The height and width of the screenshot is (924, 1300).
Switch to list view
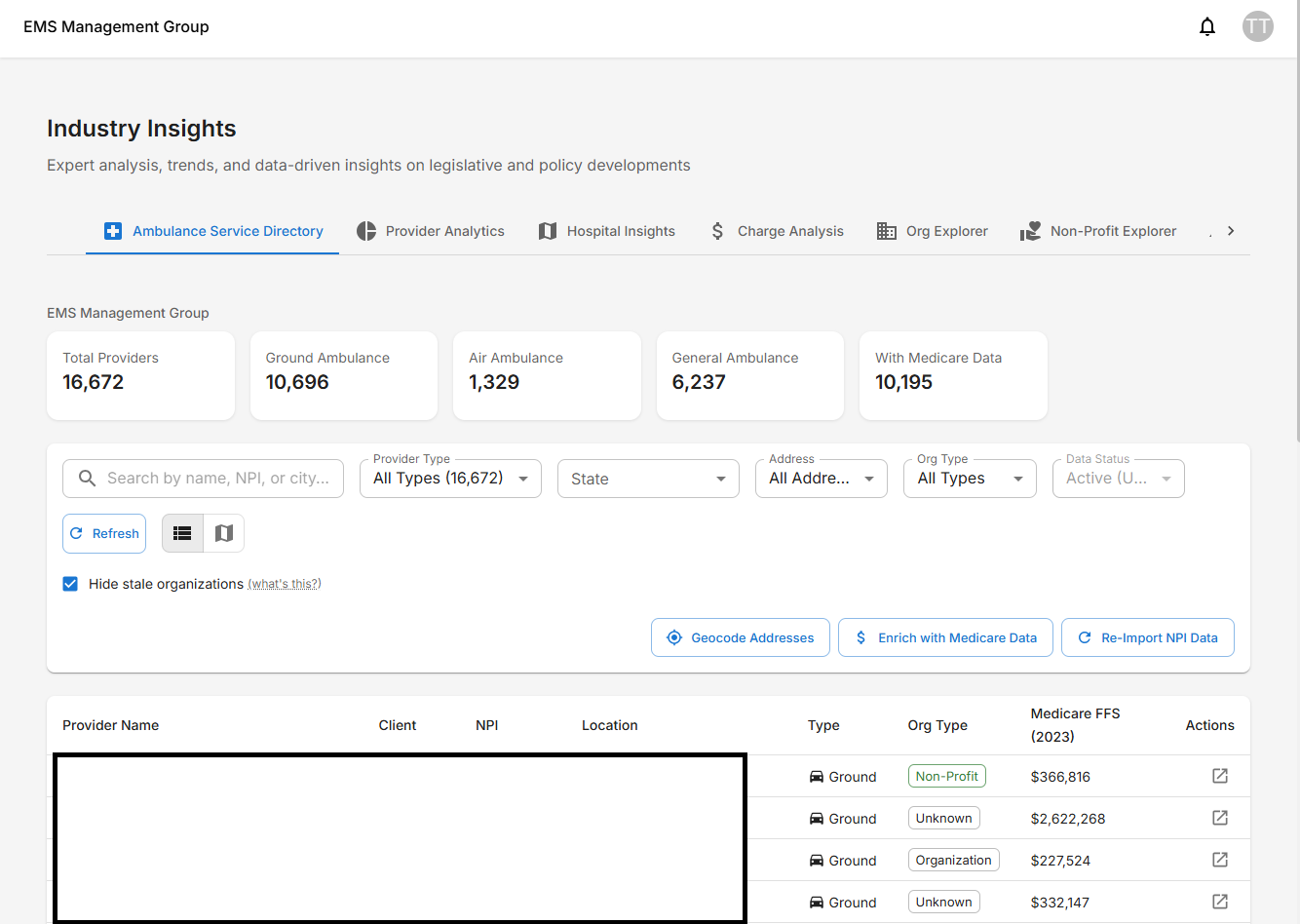pyautogui.click(x=182, y=533)
